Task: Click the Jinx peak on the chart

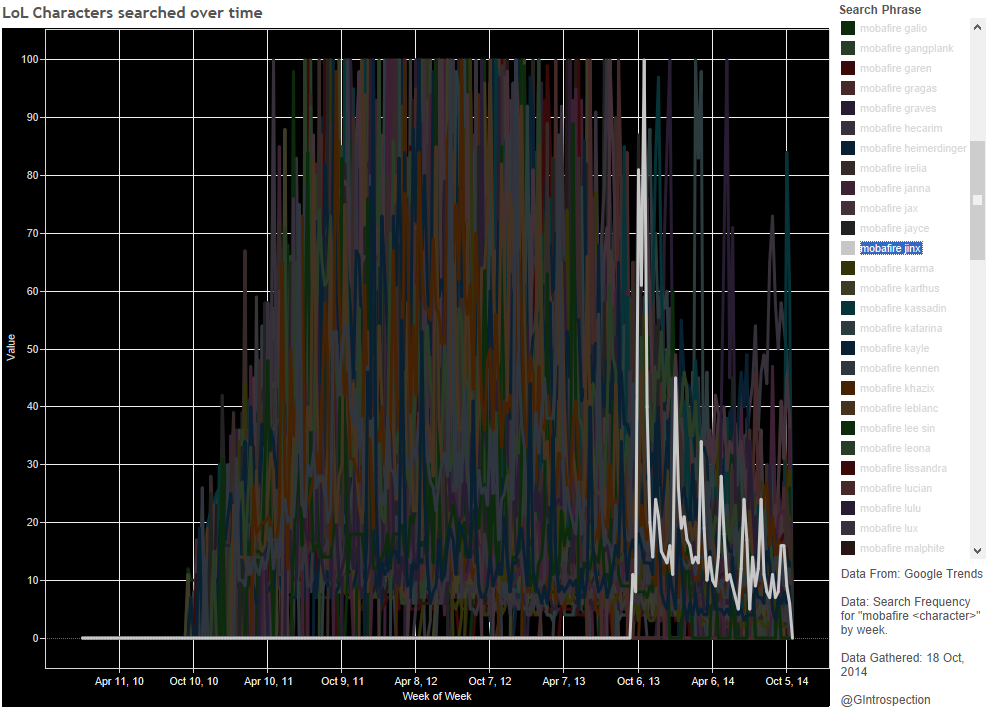Action: pyautogui.click(x=644, y=62)
